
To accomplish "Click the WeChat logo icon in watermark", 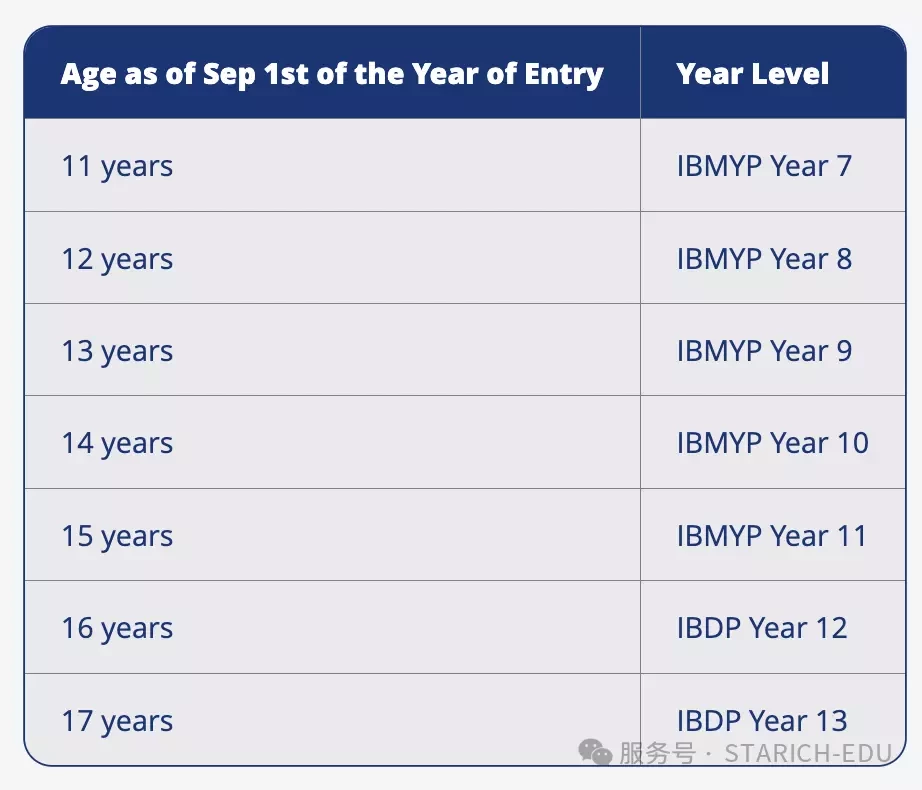I will pyautogui.click(x=595, y=752).
